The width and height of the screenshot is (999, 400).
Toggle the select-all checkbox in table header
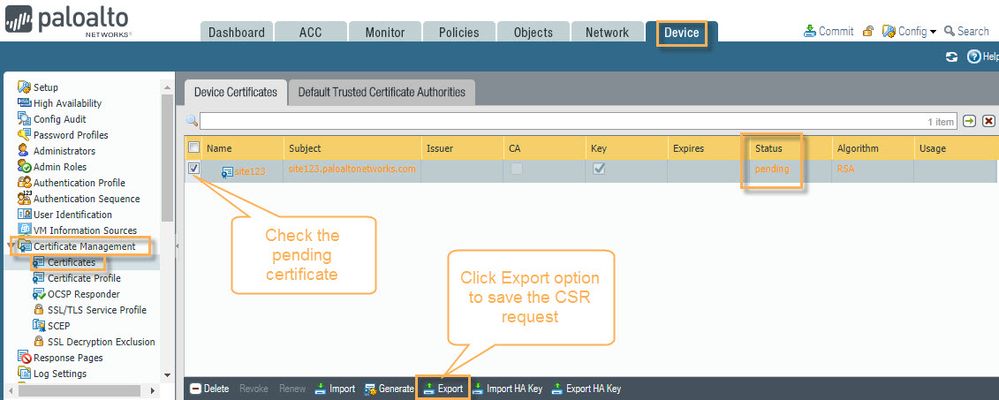(x=194, y=148)
